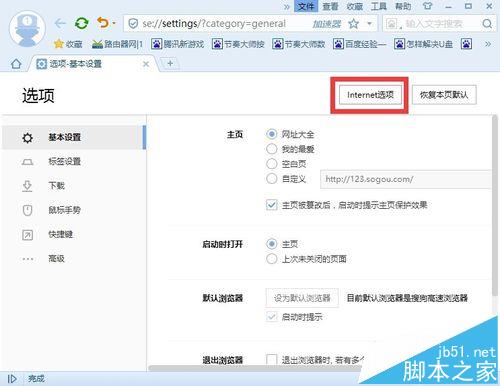Select 我的最爱 as homepage
500x386 pixels.
(x=272, y=149)
